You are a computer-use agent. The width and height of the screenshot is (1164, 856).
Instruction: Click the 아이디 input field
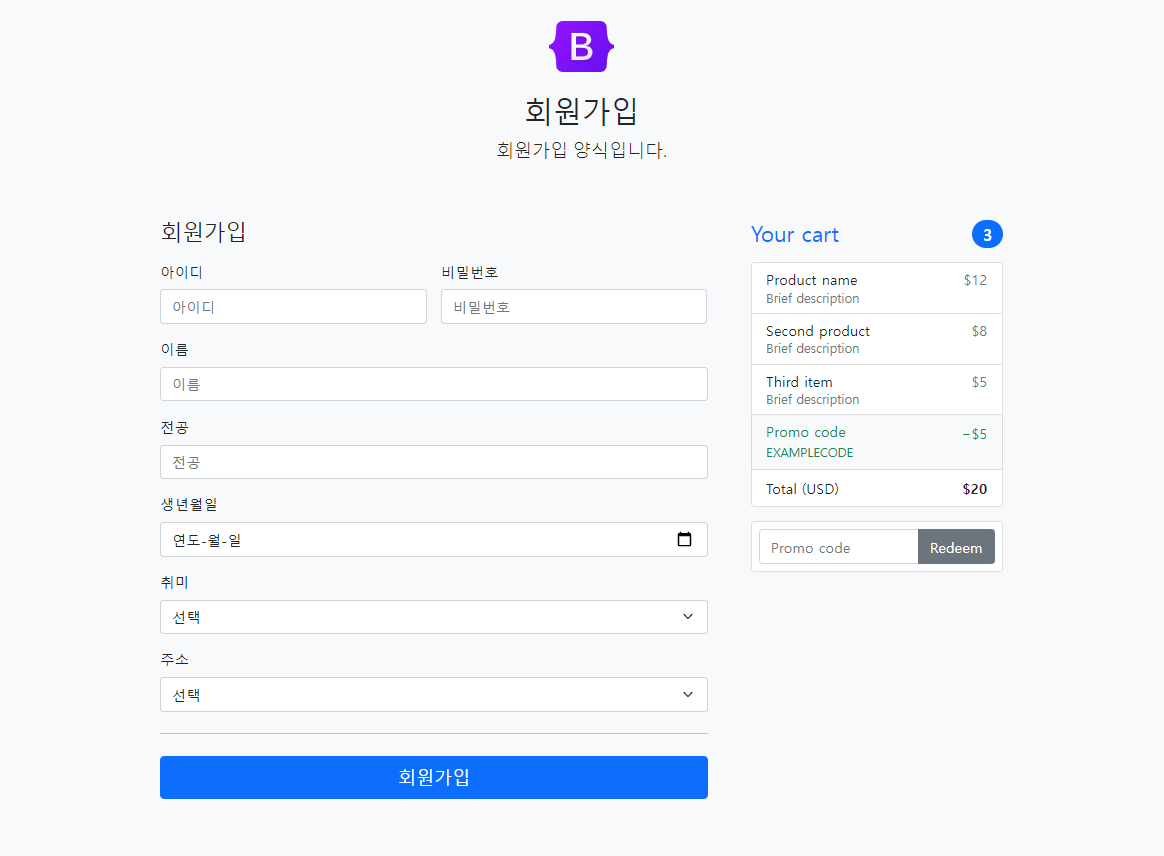tap(293, 306)
